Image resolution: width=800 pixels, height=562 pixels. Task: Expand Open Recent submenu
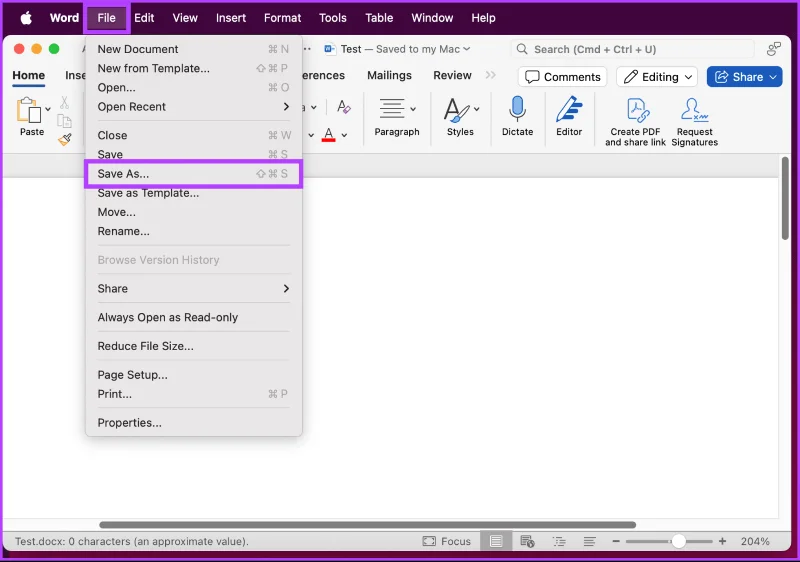point(193,107)
